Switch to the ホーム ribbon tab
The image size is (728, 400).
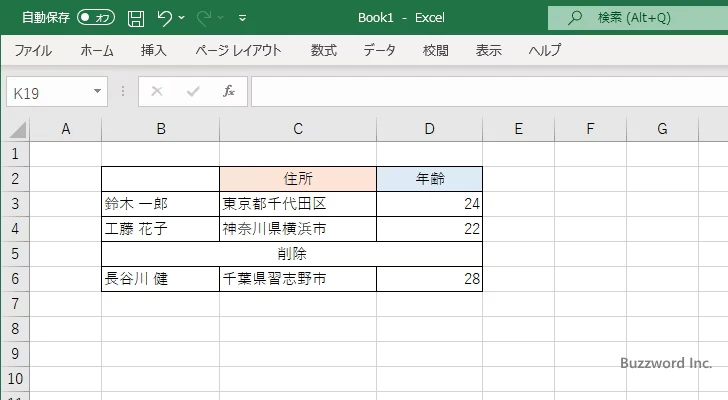click(97, 50)
